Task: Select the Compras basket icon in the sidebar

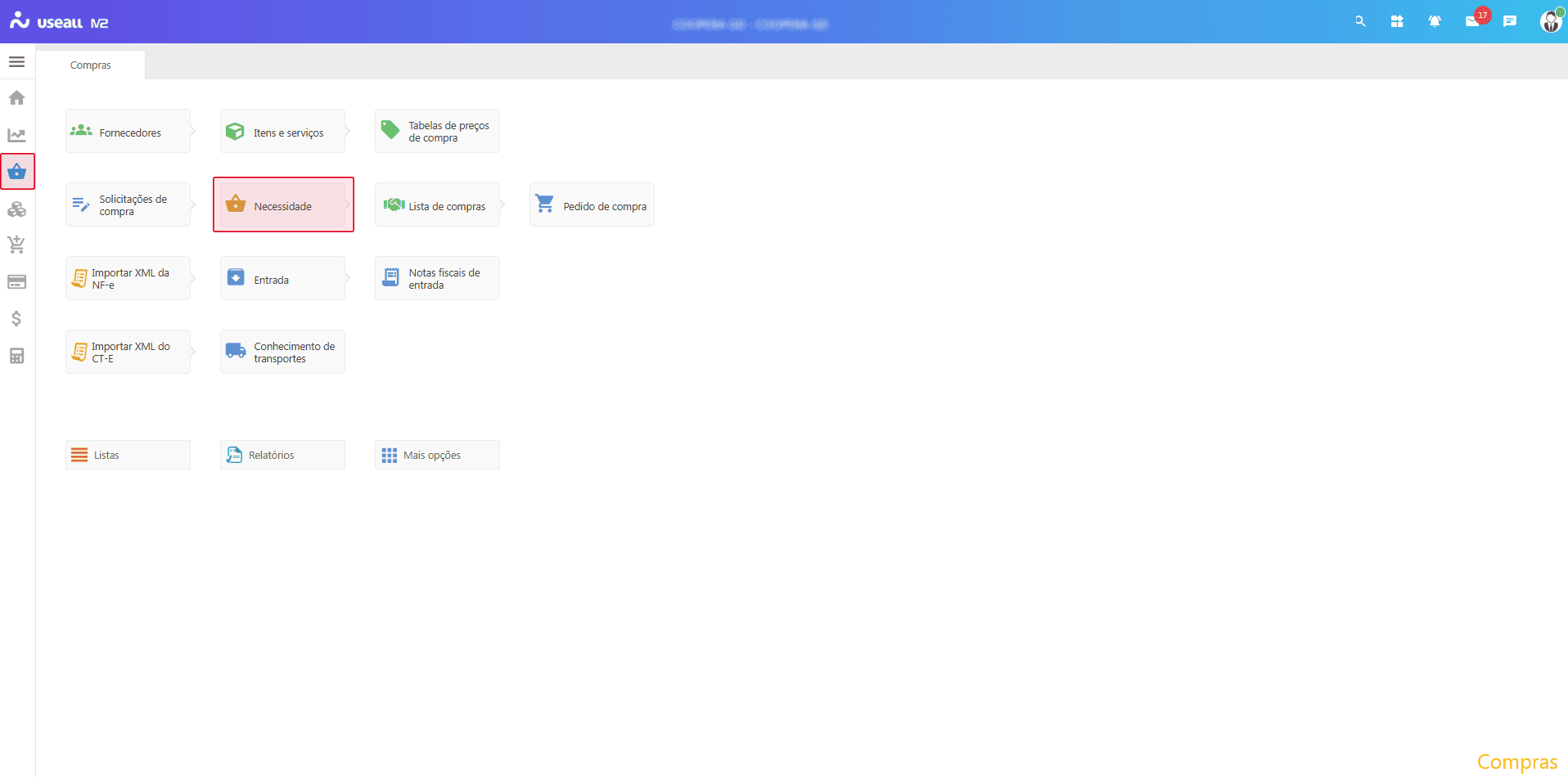Action: (17, 172)
